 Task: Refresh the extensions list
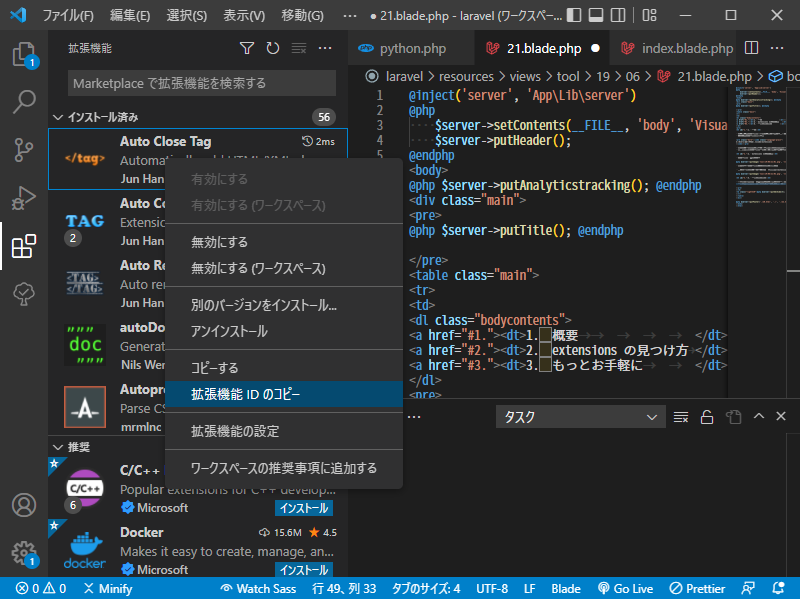(273, 48)
